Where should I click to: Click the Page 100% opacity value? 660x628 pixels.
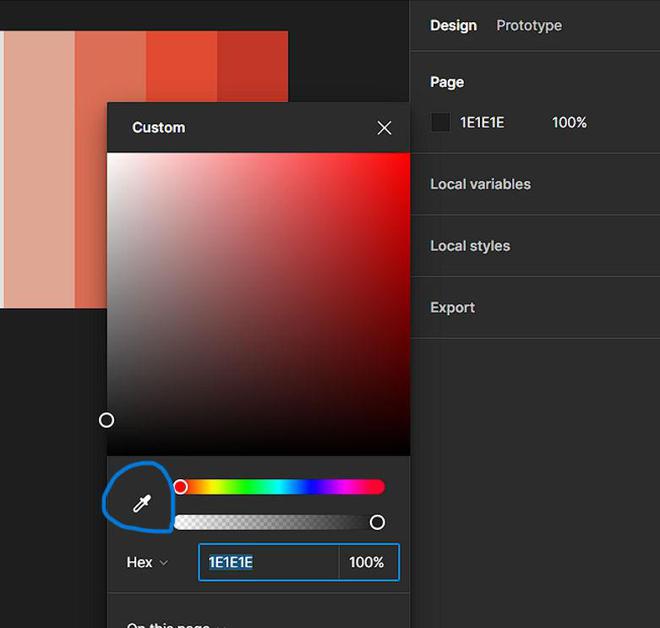pyautogui.click(x=569, y=122)
